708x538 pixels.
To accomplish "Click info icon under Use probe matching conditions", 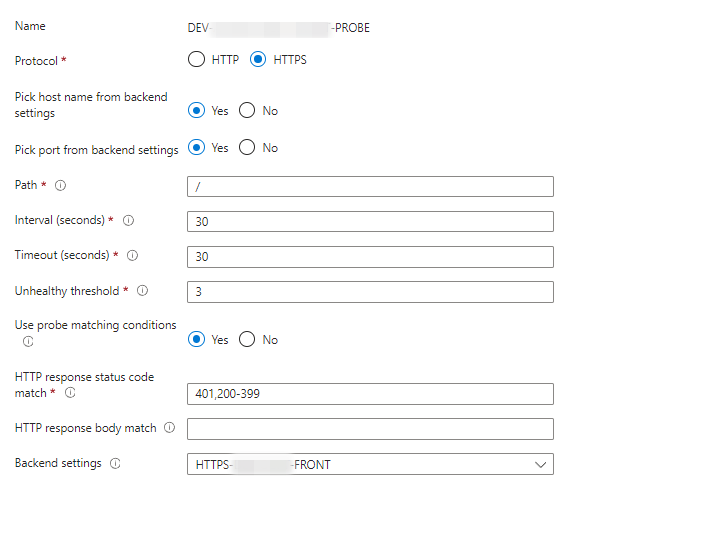I will [28, 341].
